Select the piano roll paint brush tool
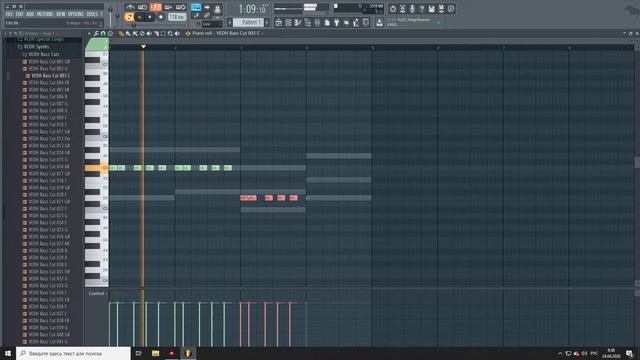The image size is (640, 360). tap(128, 33)
